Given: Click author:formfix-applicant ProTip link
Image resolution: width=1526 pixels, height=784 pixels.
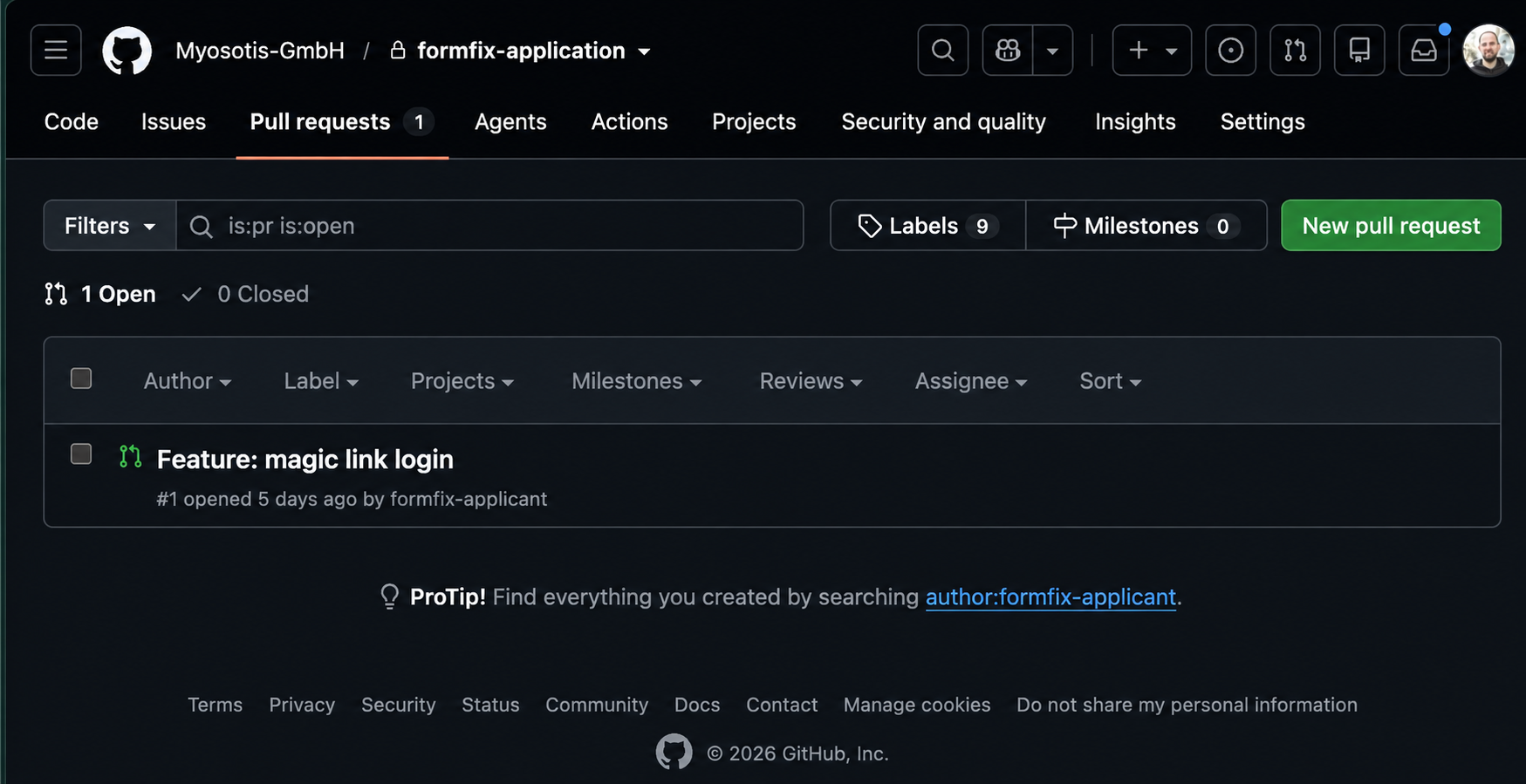Looking at the screenshot, I should pos(1050,597).
